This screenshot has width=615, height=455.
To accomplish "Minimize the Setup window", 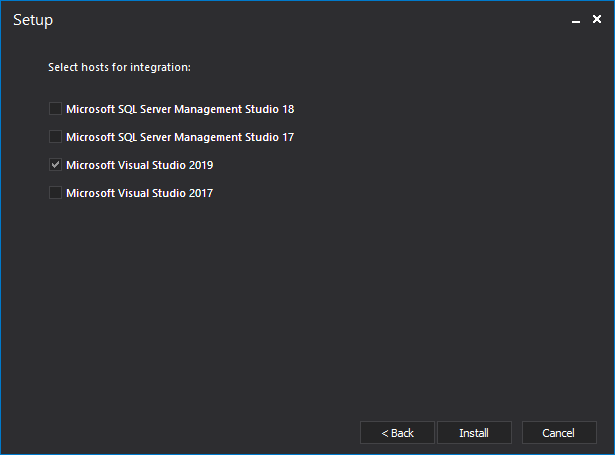I will pos(576,20).
